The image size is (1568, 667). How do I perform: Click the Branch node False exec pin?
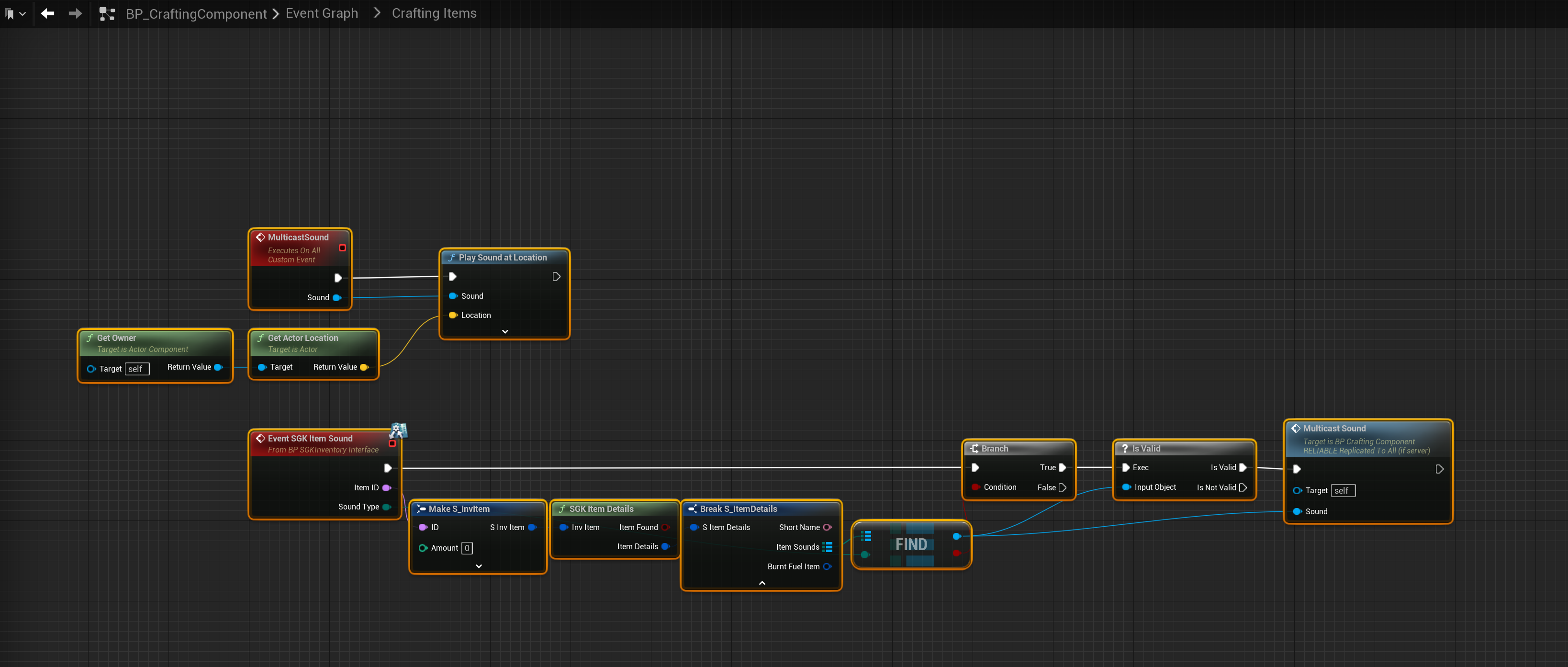point(1062,487)
